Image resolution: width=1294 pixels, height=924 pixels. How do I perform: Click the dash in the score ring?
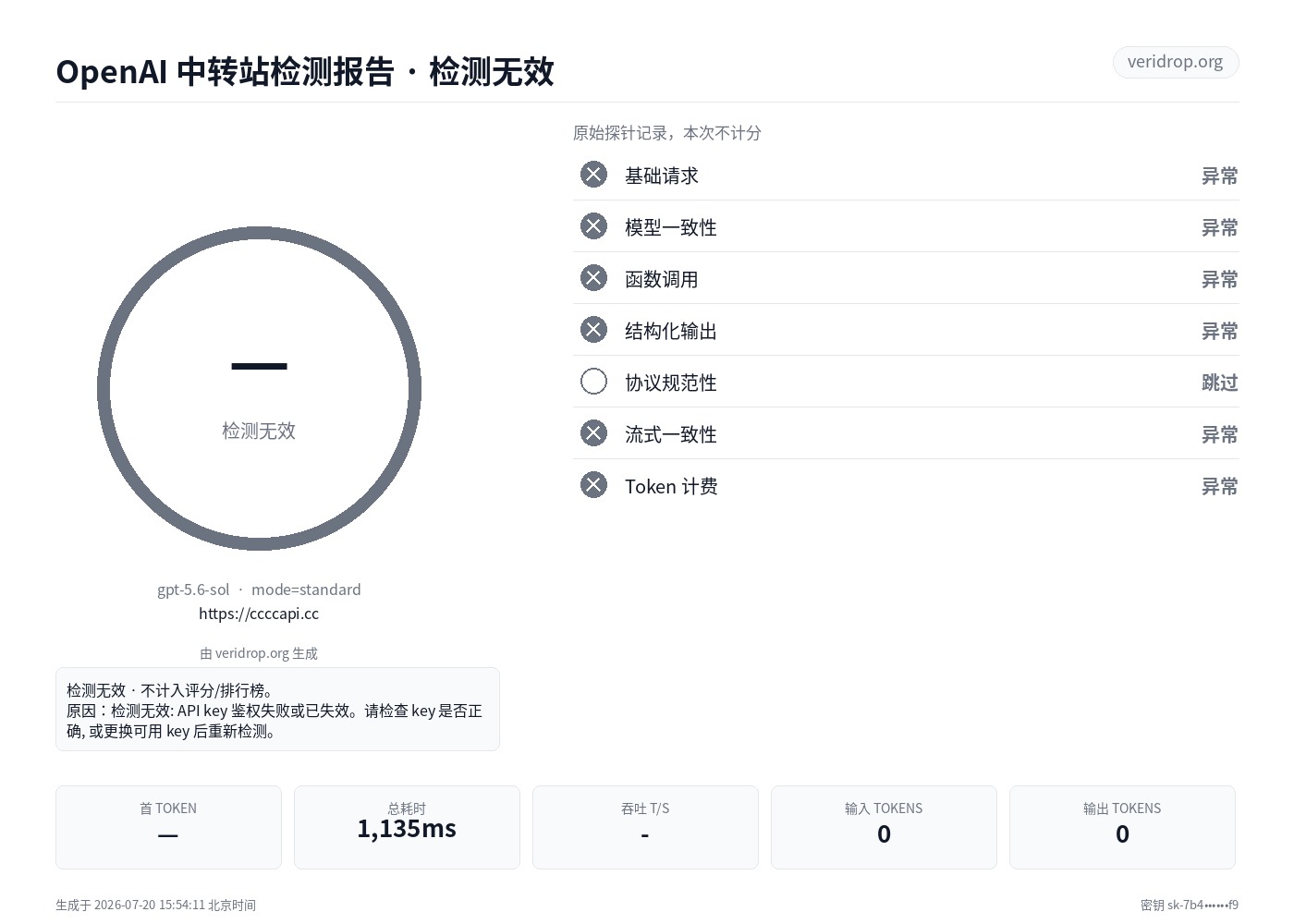coord(259,367)
